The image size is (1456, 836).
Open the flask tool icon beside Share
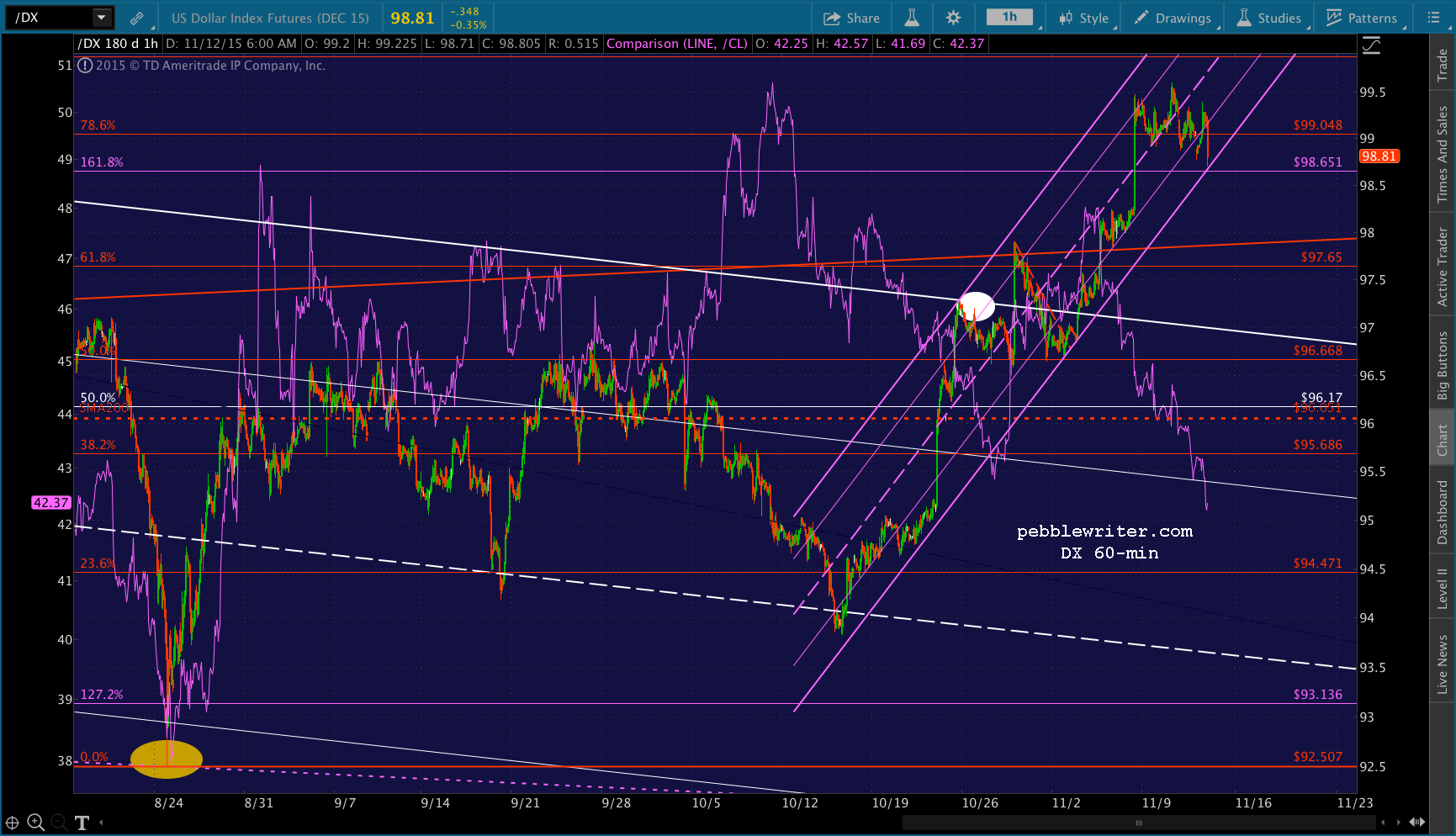point(912,18)
